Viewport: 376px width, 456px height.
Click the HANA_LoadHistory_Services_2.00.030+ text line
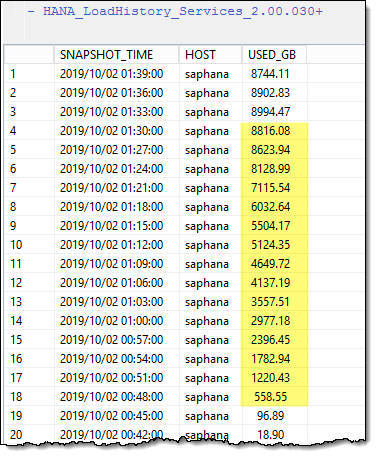pos(175,11)
